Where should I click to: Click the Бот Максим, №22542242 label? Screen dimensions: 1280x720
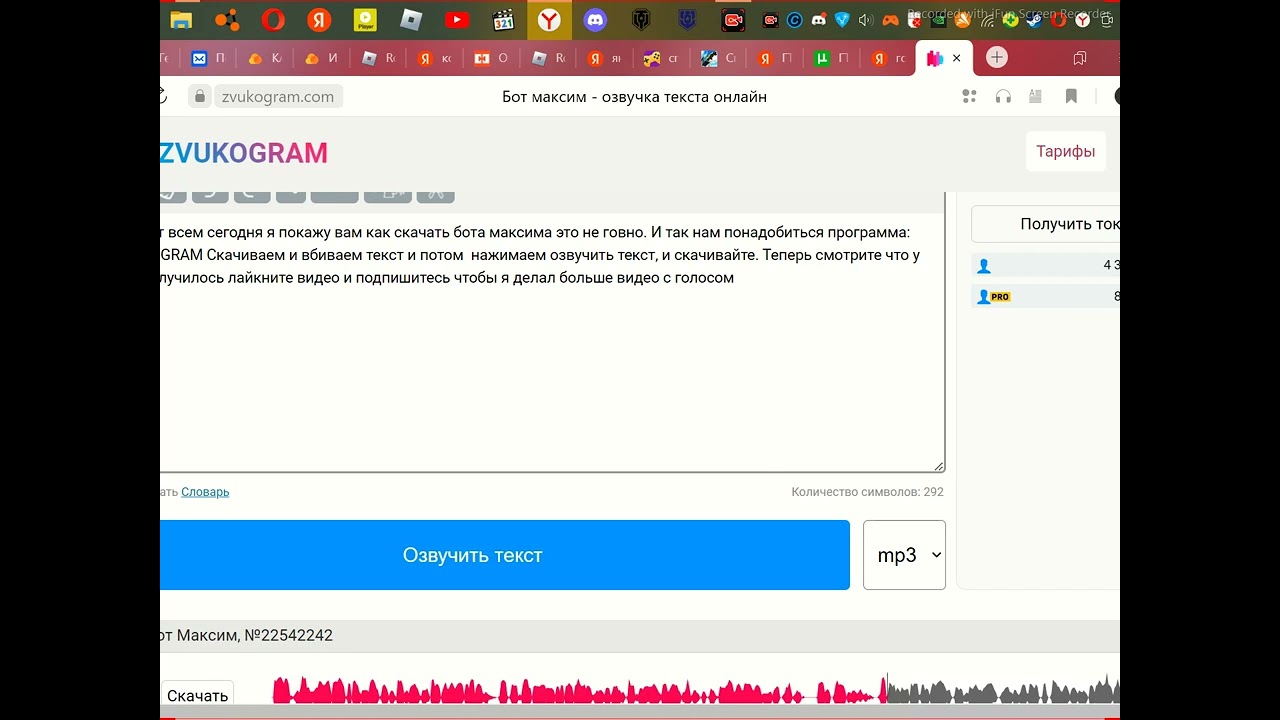coord(246,635)
